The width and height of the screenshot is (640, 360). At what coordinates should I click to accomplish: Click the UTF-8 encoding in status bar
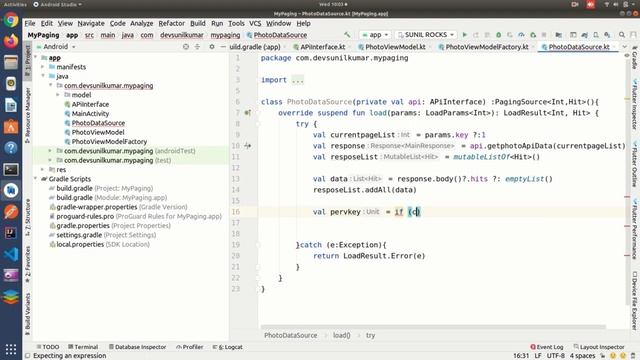click(556, 356)
